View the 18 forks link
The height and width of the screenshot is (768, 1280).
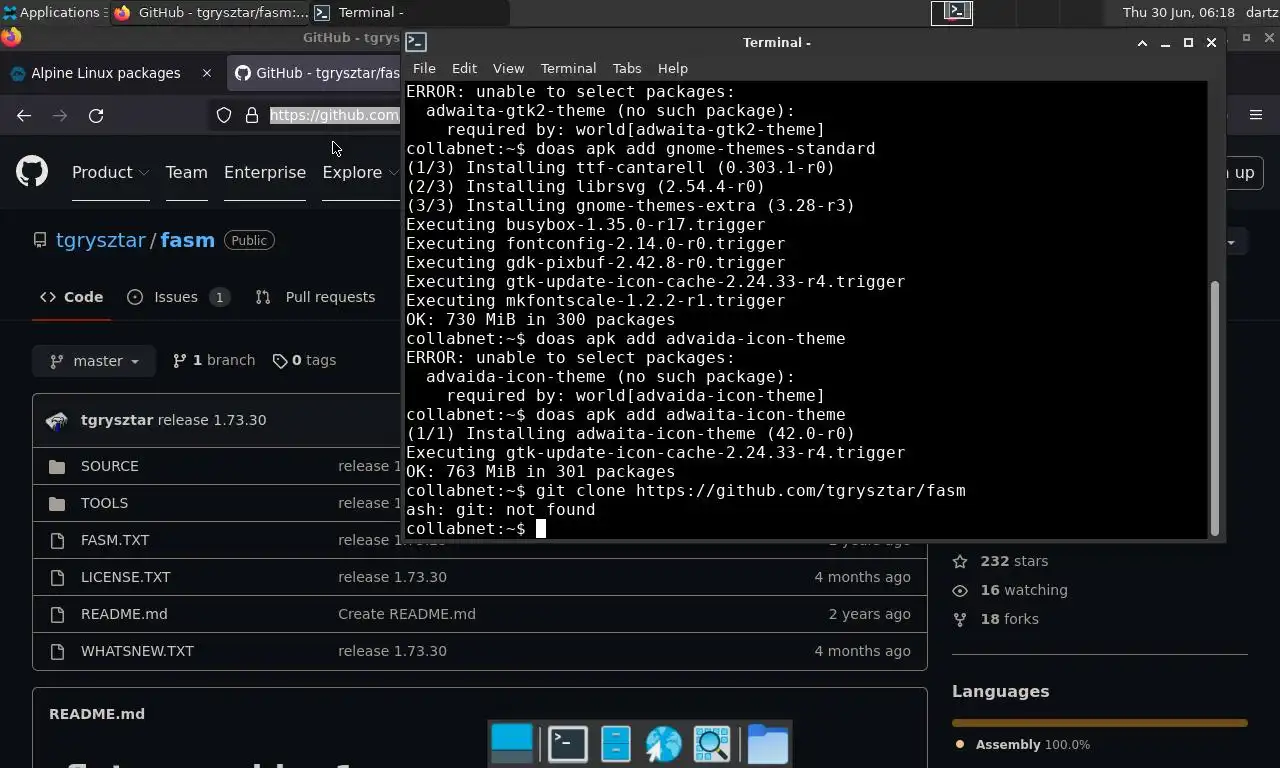pyautogui.click(x=996, y=619)
